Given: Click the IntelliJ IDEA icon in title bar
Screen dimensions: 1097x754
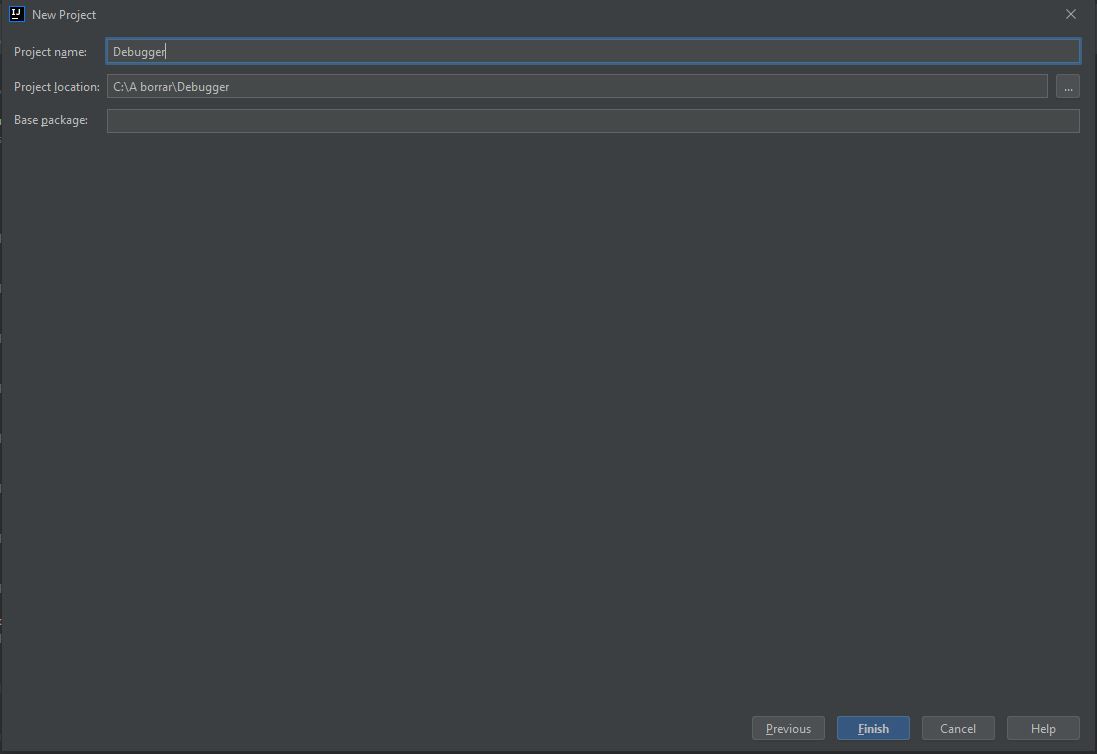Looking at the screenshot, I should tap(17, 14).
